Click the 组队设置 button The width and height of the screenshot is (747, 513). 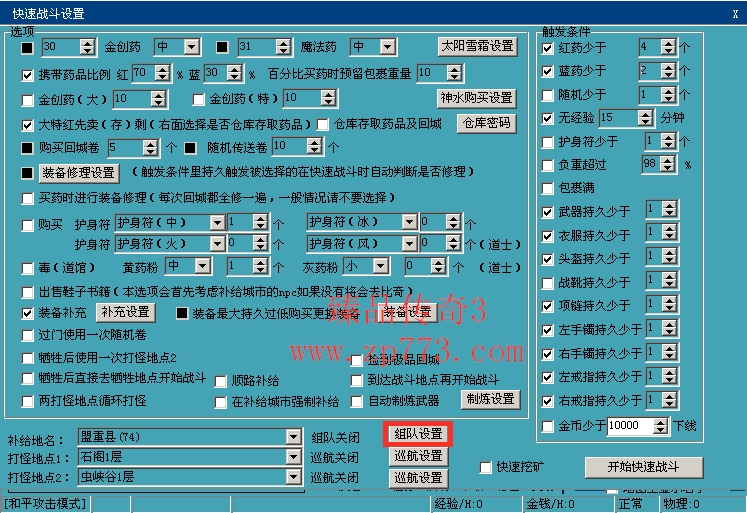tap(418, 434)
